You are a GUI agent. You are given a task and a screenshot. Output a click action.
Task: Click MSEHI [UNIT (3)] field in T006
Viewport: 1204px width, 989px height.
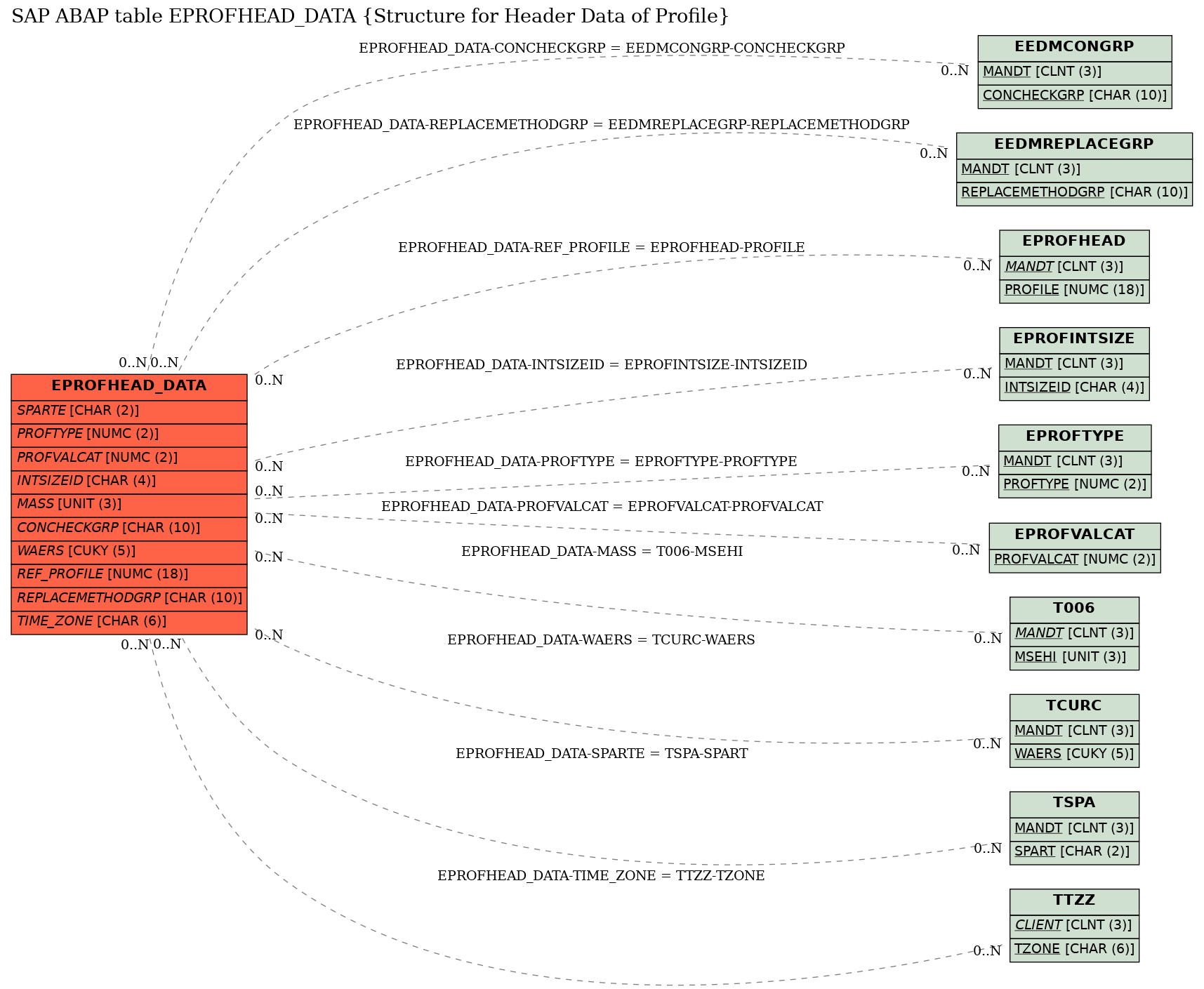click(x=1074, y=658)
